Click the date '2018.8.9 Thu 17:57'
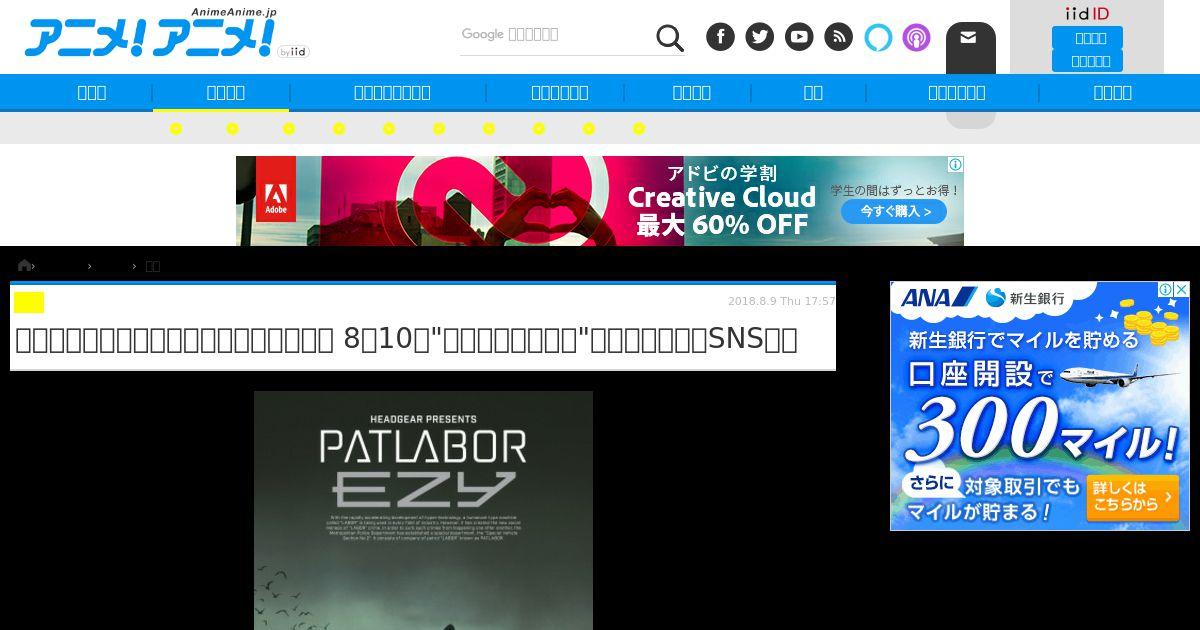 781,301
